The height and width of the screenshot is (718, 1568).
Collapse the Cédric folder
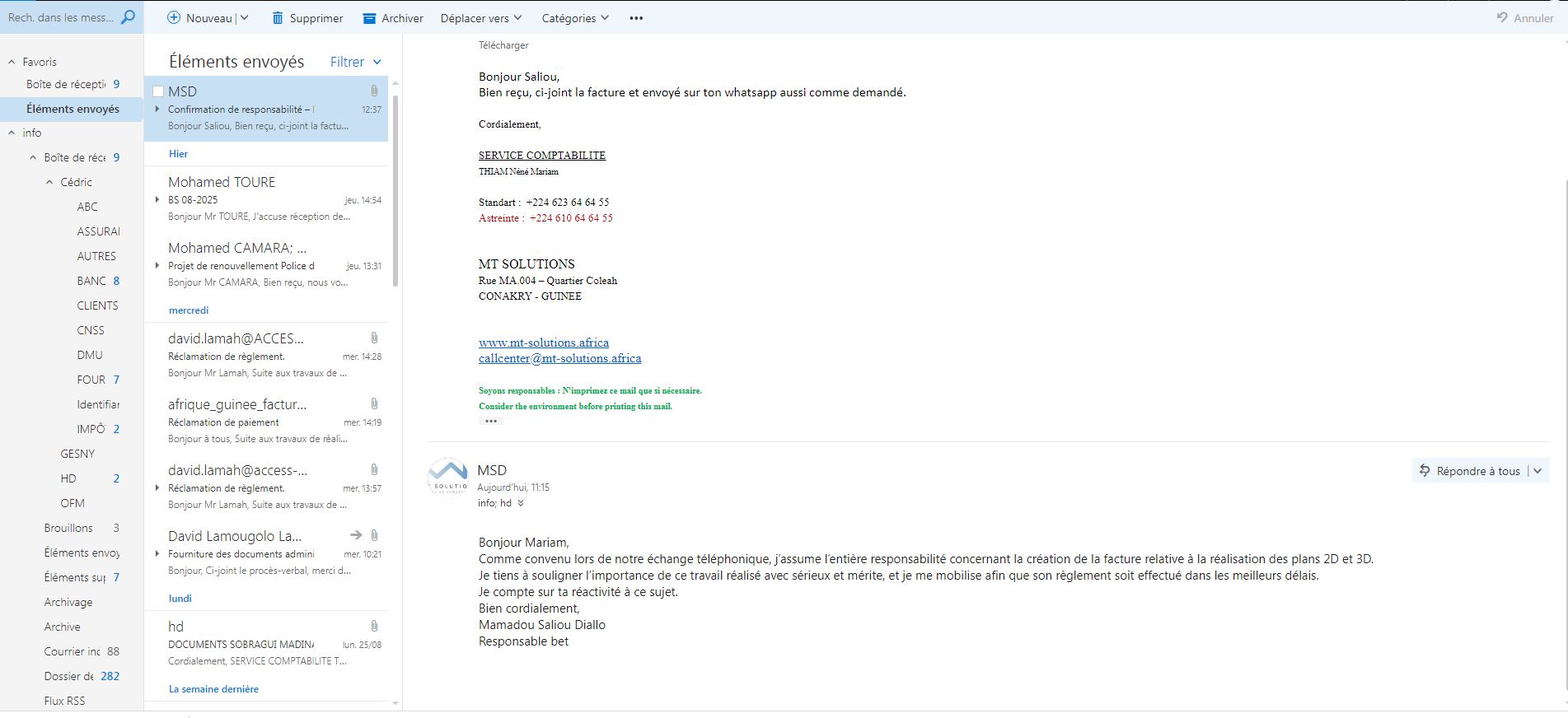[x=49, y=182]
